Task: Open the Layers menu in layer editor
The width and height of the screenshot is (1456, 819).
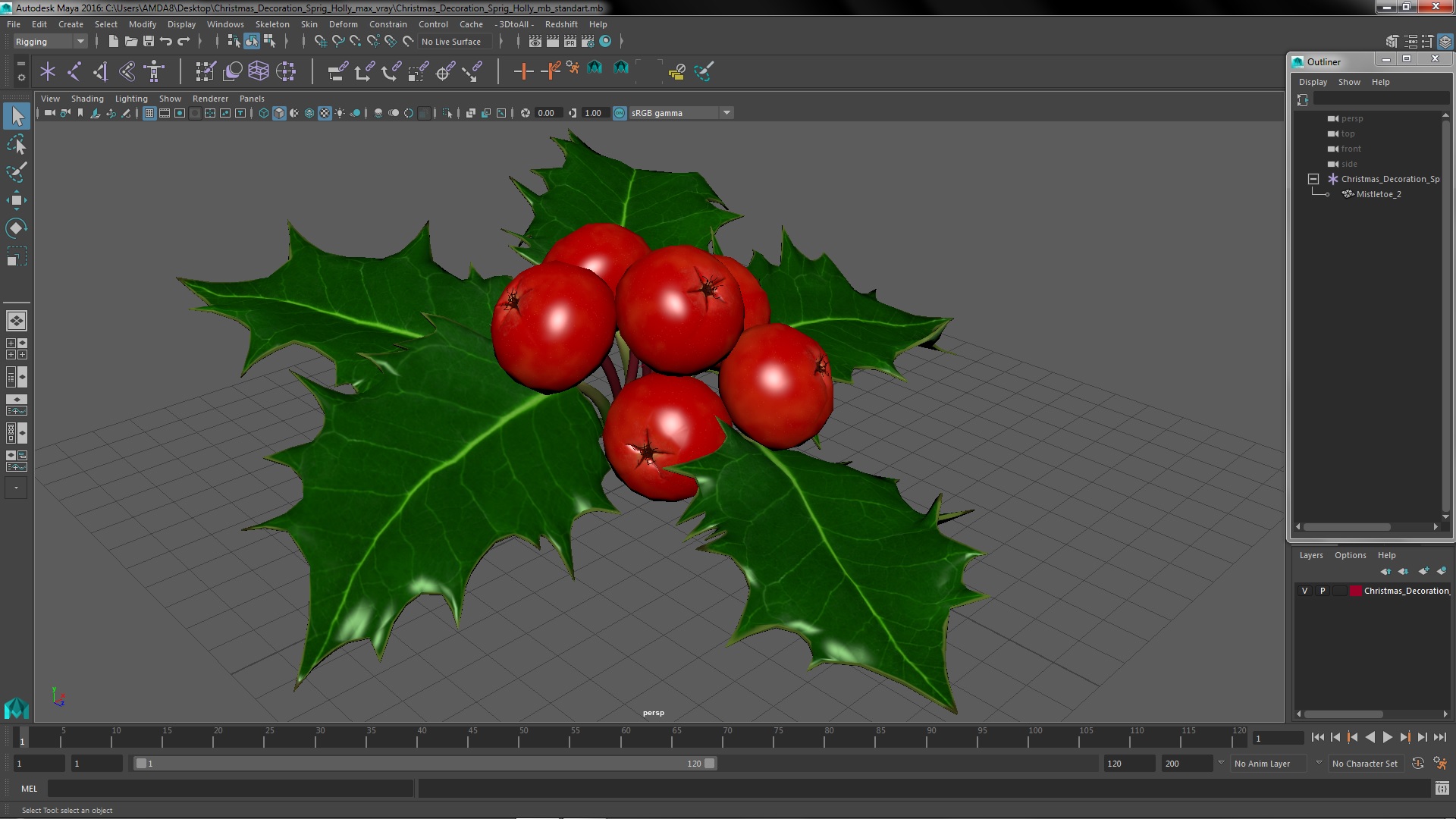Action: pyautogui.click(x=1310, y=555)
